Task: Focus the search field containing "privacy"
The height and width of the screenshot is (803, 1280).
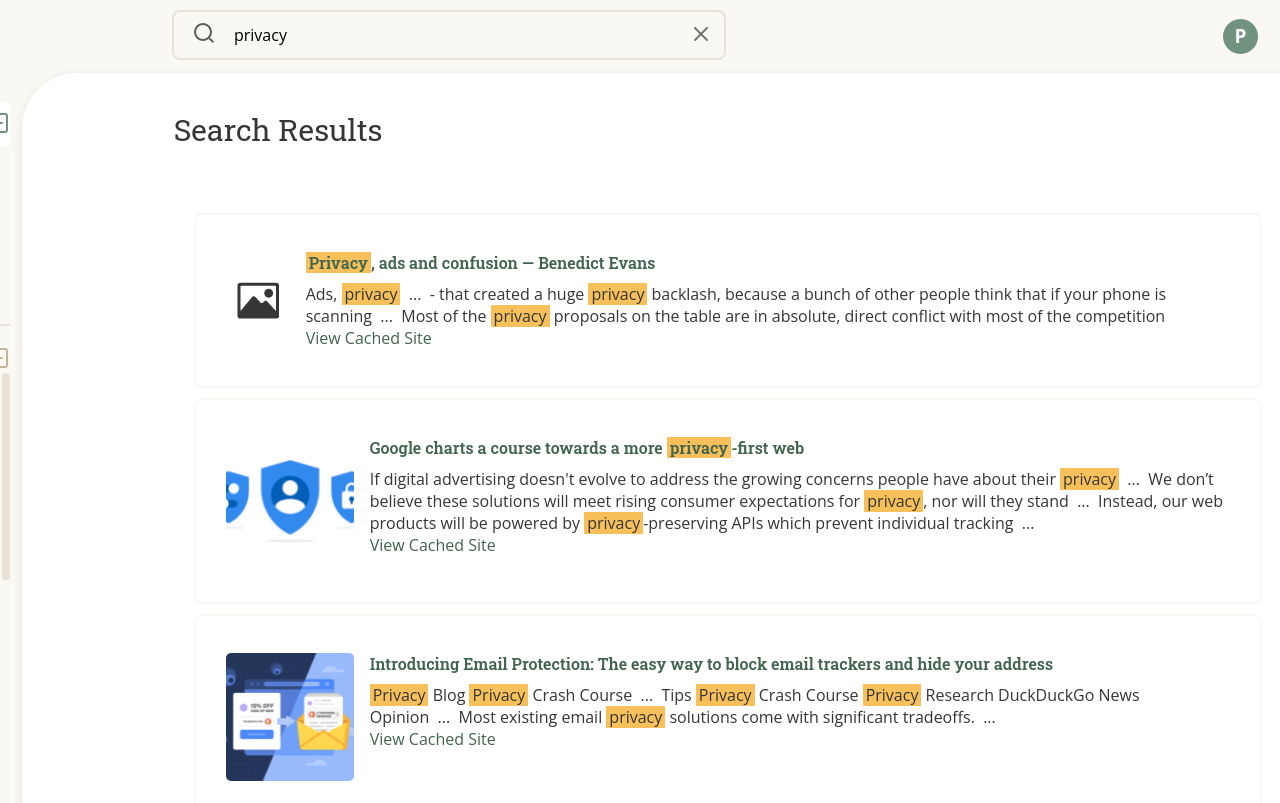Action: coord(449,35)
